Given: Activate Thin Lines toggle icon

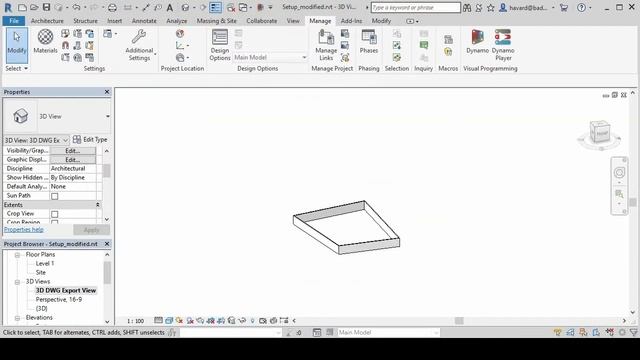Looking at the screenshot, I should pos(216,7).
